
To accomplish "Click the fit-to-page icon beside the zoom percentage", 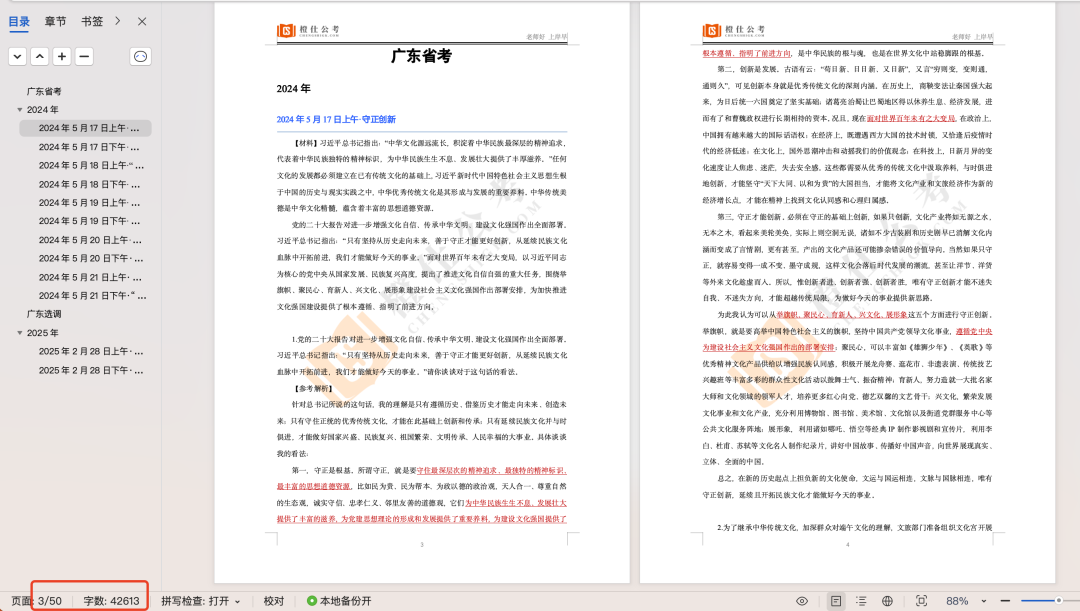I will (920, 601).
